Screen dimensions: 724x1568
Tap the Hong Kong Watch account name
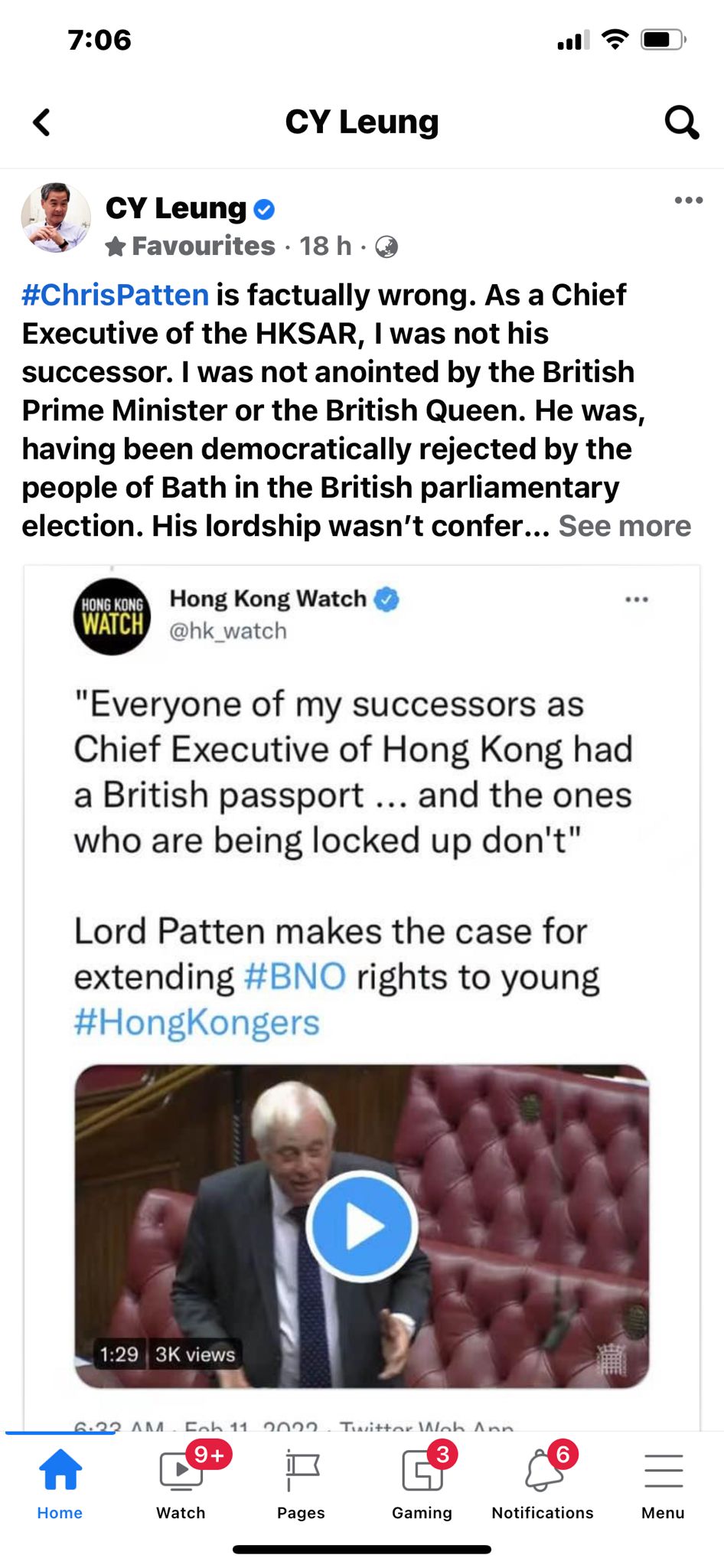pos(268,598)
